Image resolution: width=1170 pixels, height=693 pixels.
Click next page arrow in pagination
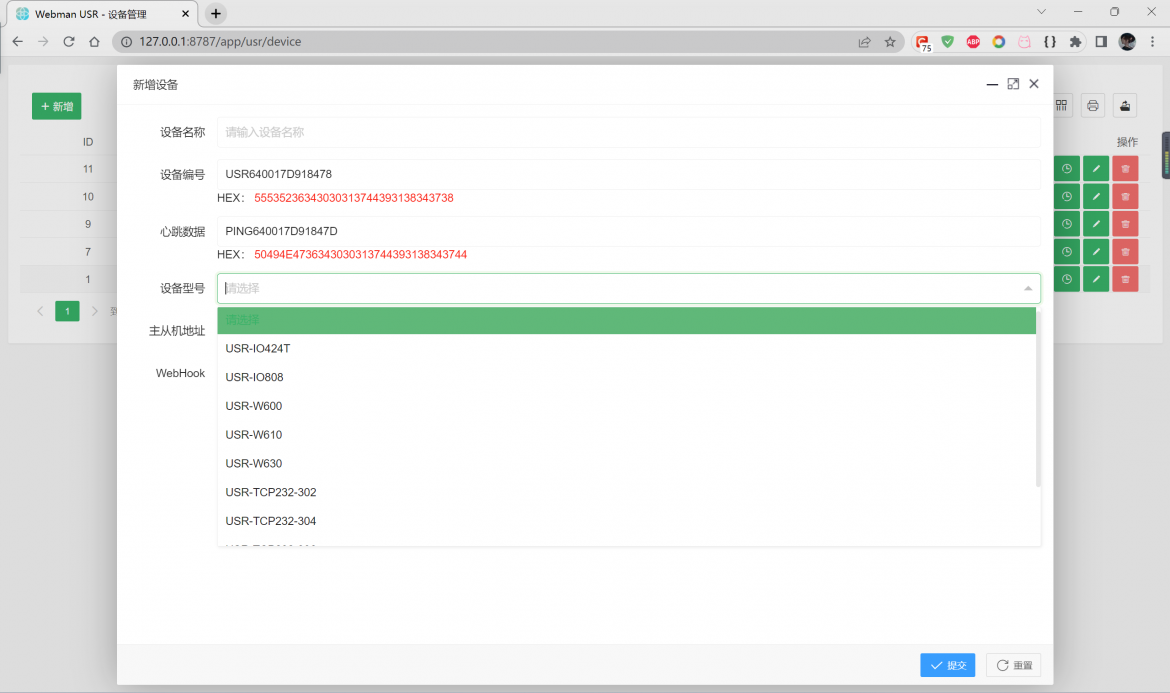click(x=94, y=311)
